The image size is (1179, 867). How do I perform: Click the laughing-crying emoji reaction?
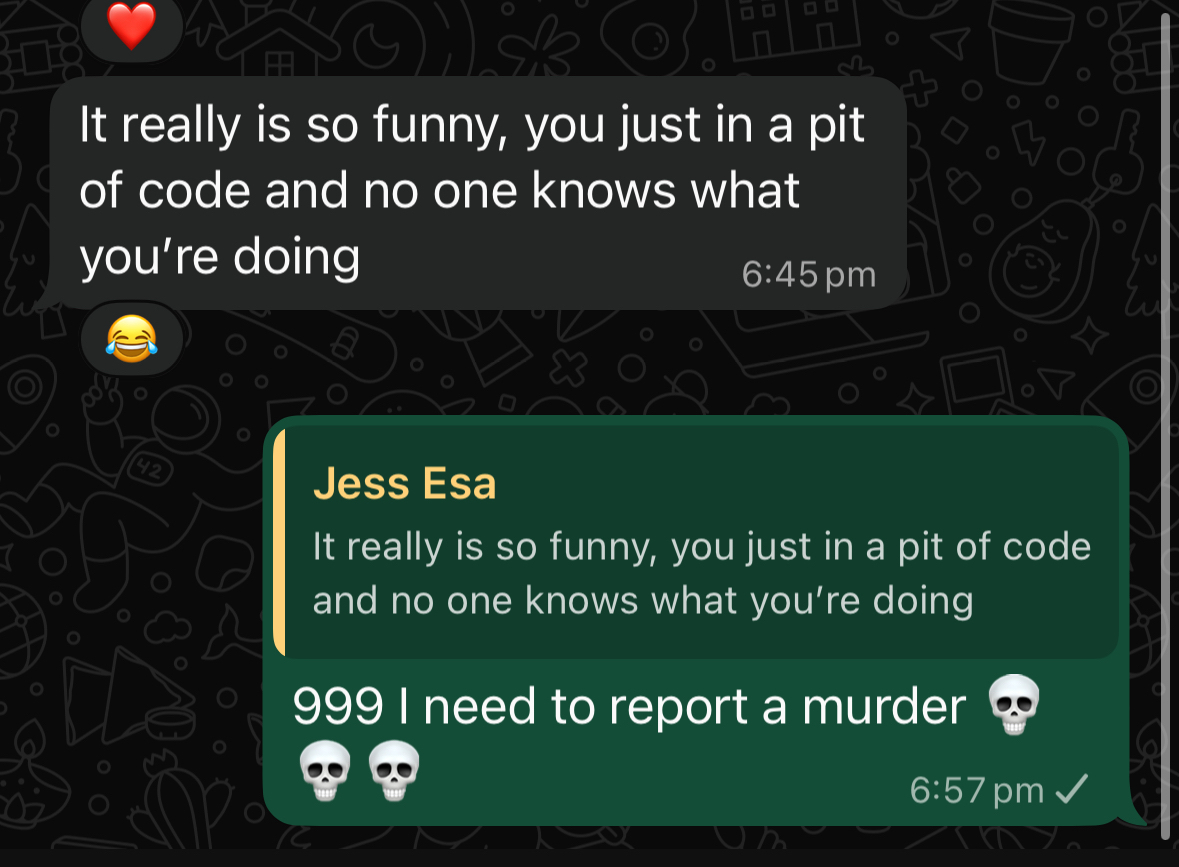(x=132, y=339)
